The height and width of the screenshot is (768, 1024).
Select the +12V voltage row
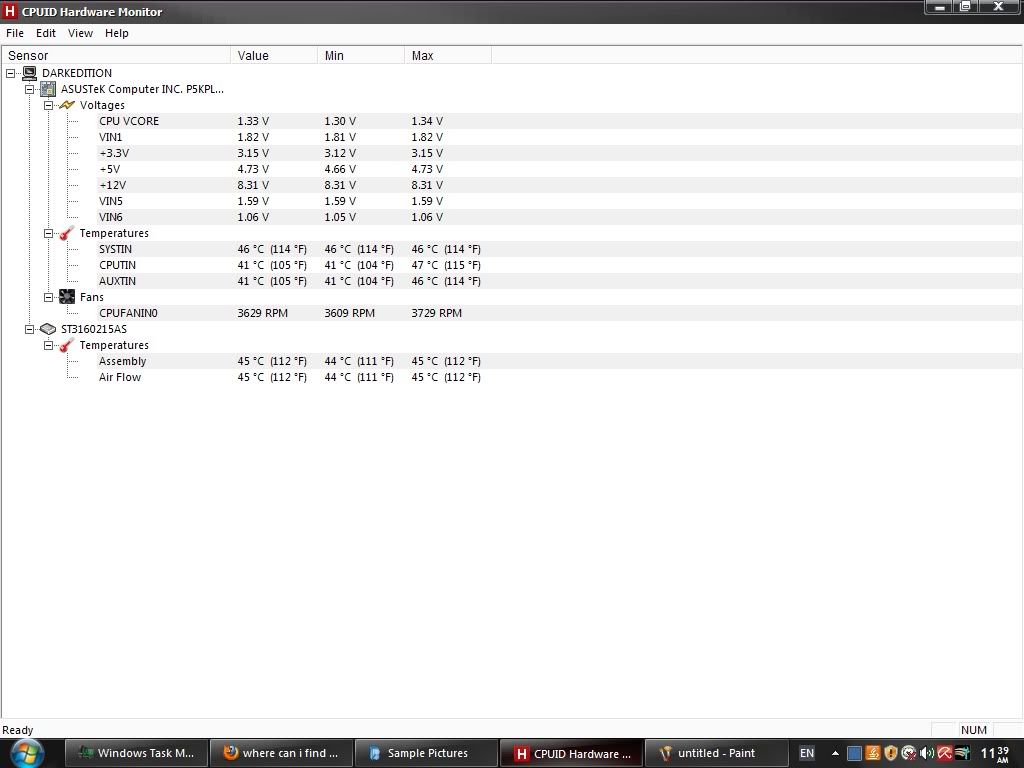560,185
